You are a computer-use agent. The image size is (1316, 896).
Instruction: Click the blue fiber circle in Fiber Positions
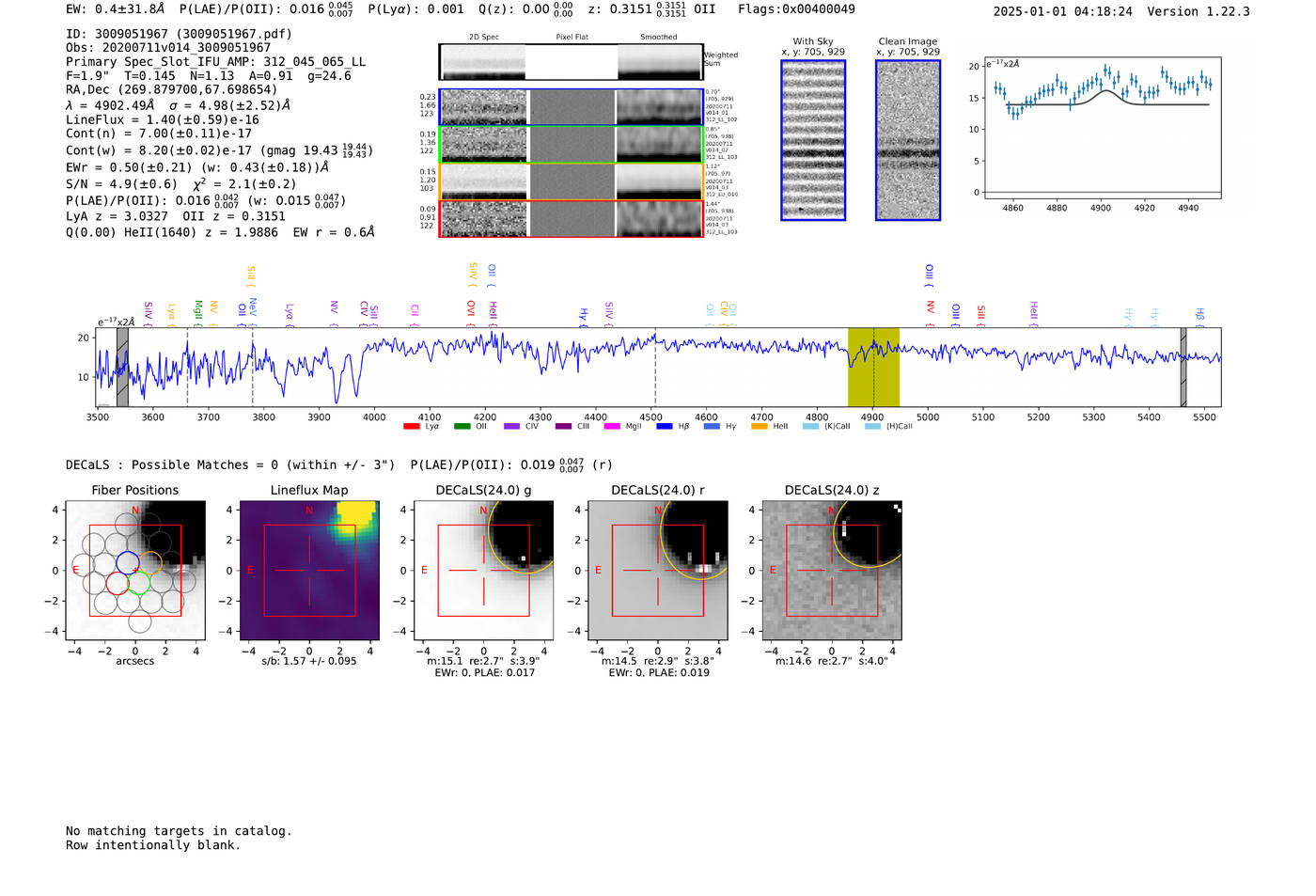pyautogui.click(x=127, y=563)
